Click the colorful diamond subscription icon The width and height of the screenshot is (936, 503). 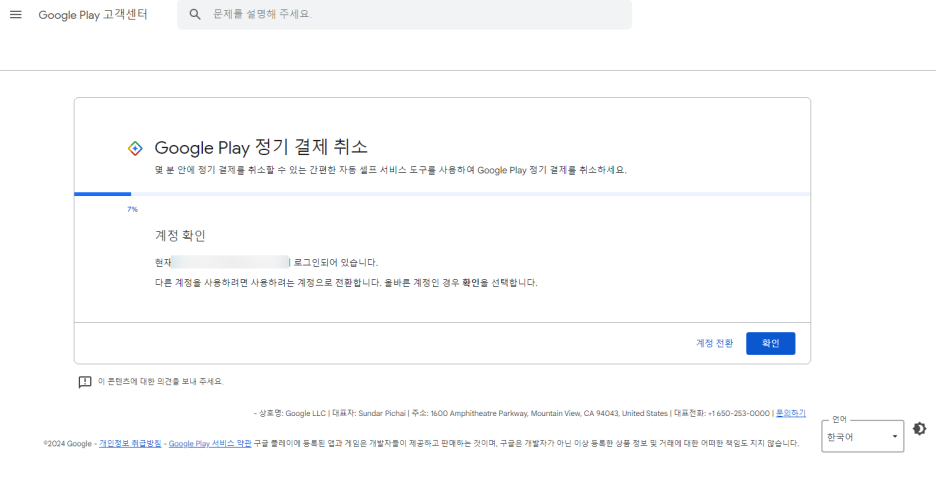pos(136,148)
